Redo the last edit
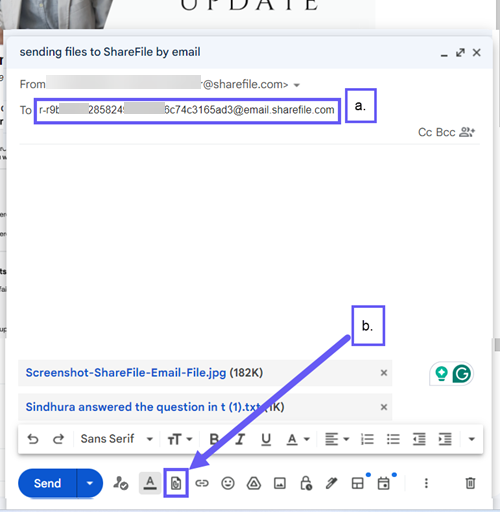The image size is (500, 512). (58, 439)
